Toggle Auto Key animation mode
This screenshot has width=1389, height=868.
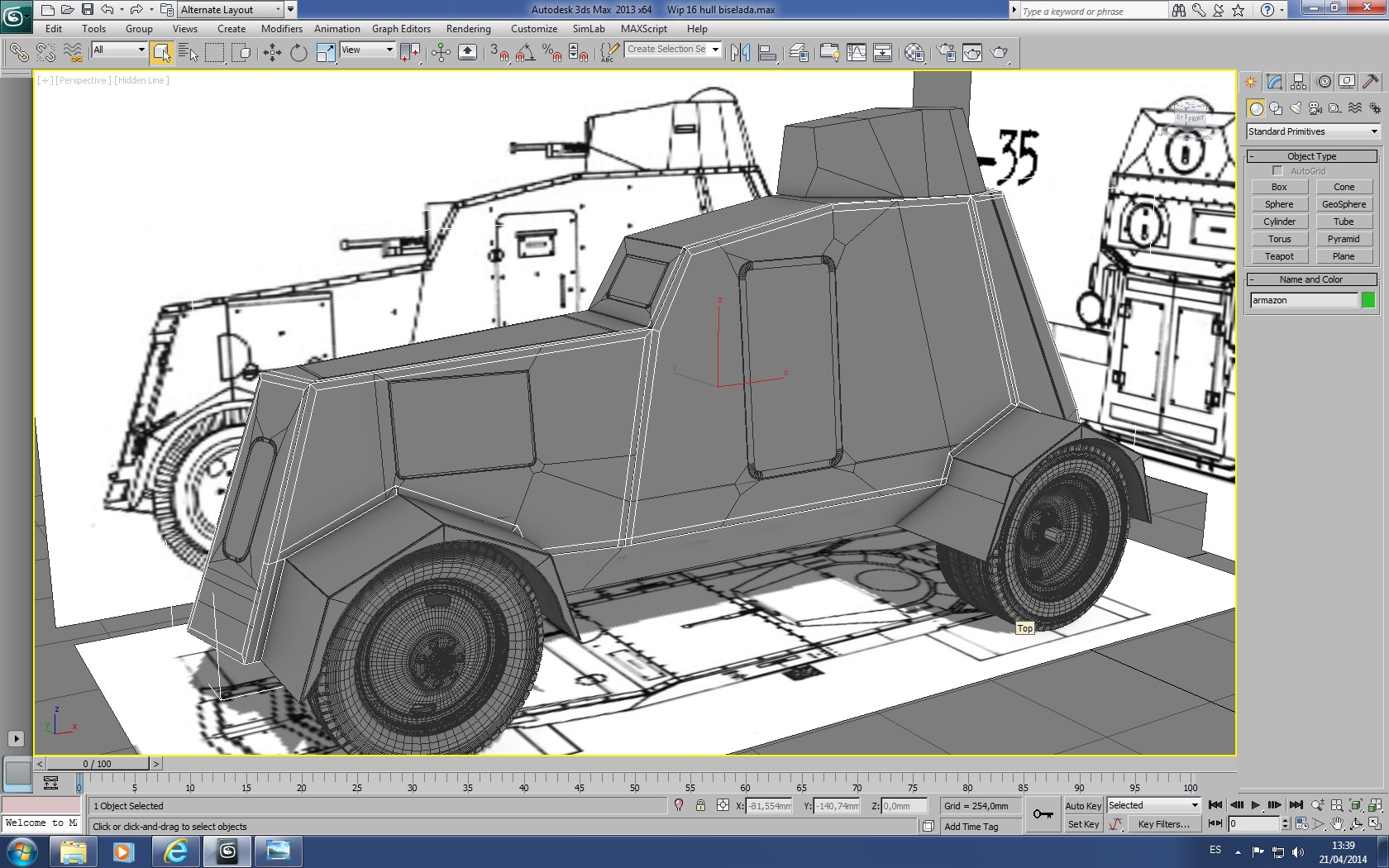pos(1082,806)
